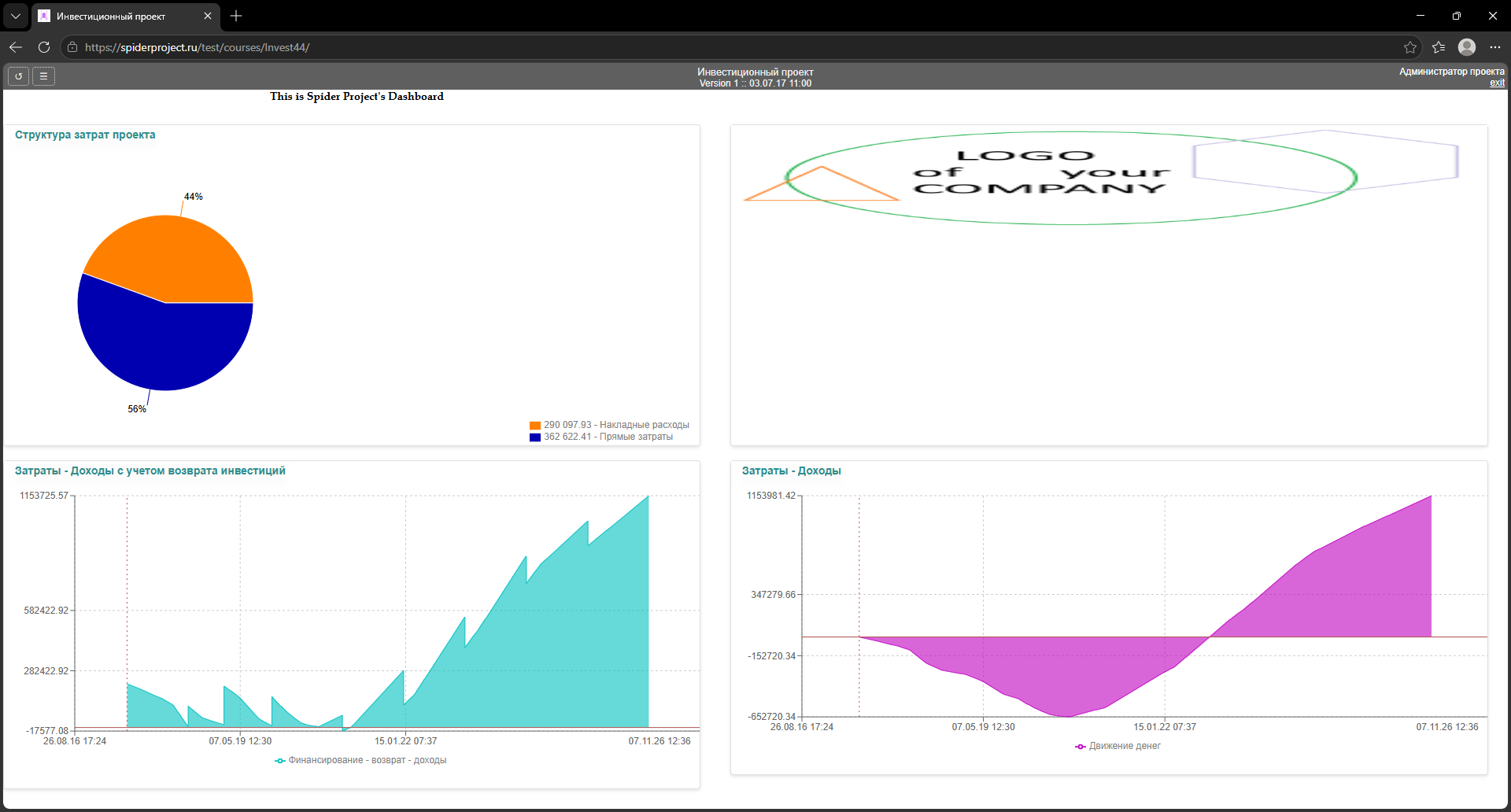Viewport: 1511px width, 812px height.
Task: Open the browser profile avatar
Action: tap(1467, 47)
